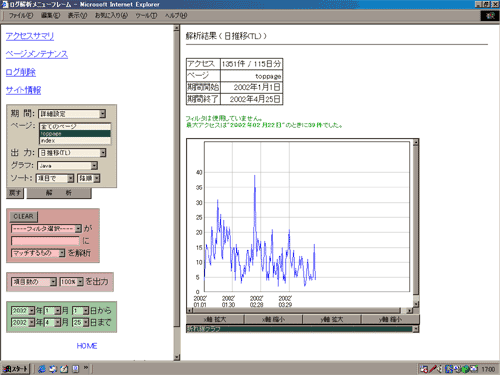Click the second quick launch icon
500x375 pixels.
53,369
